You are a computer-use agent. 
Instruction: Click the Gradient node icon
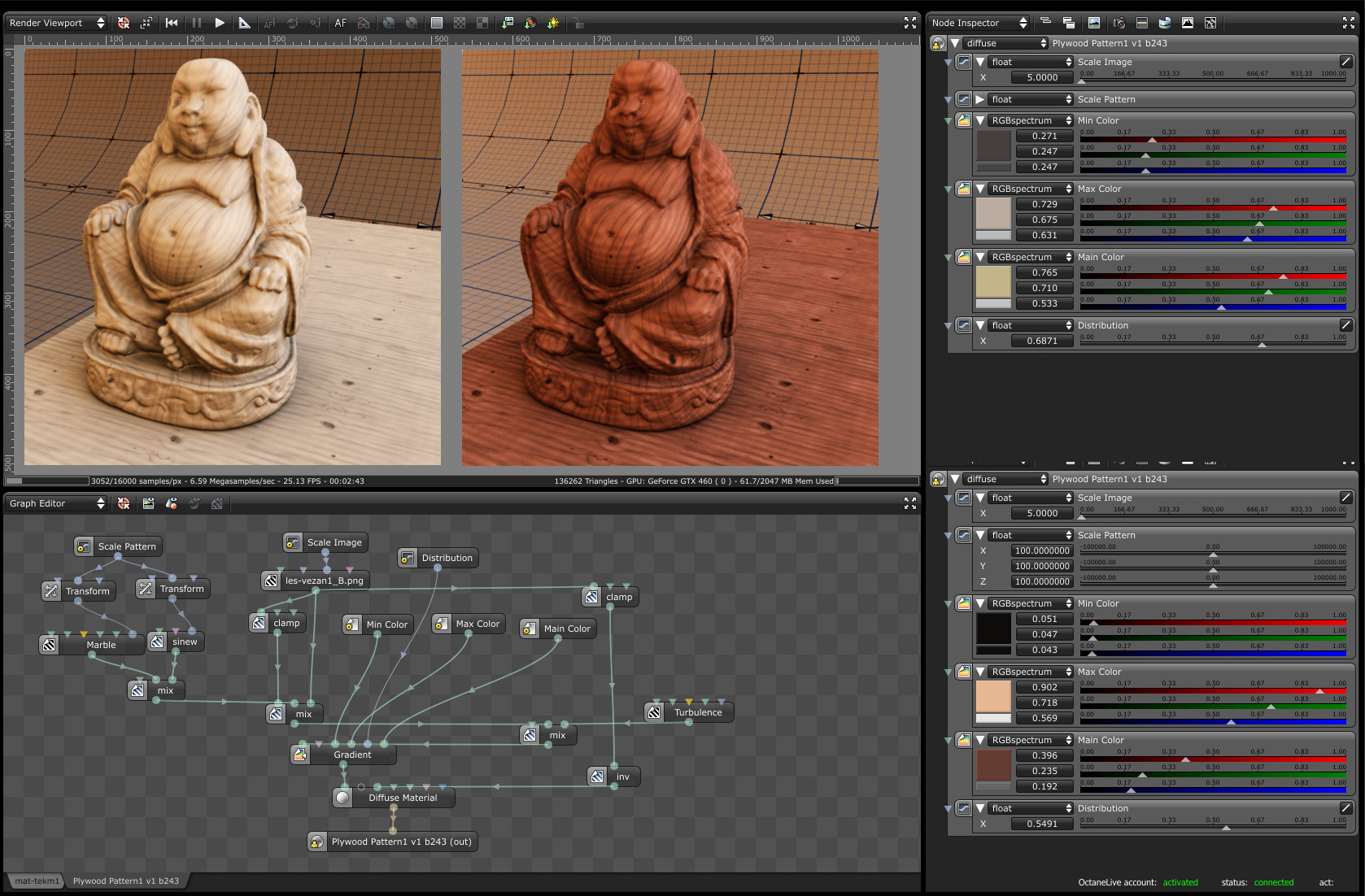(x=300, y=755)
